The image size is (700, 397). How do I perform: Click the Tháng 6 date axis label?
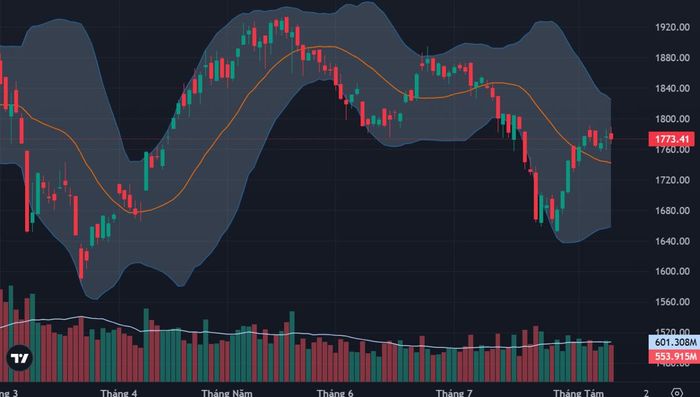click(335, 393)
